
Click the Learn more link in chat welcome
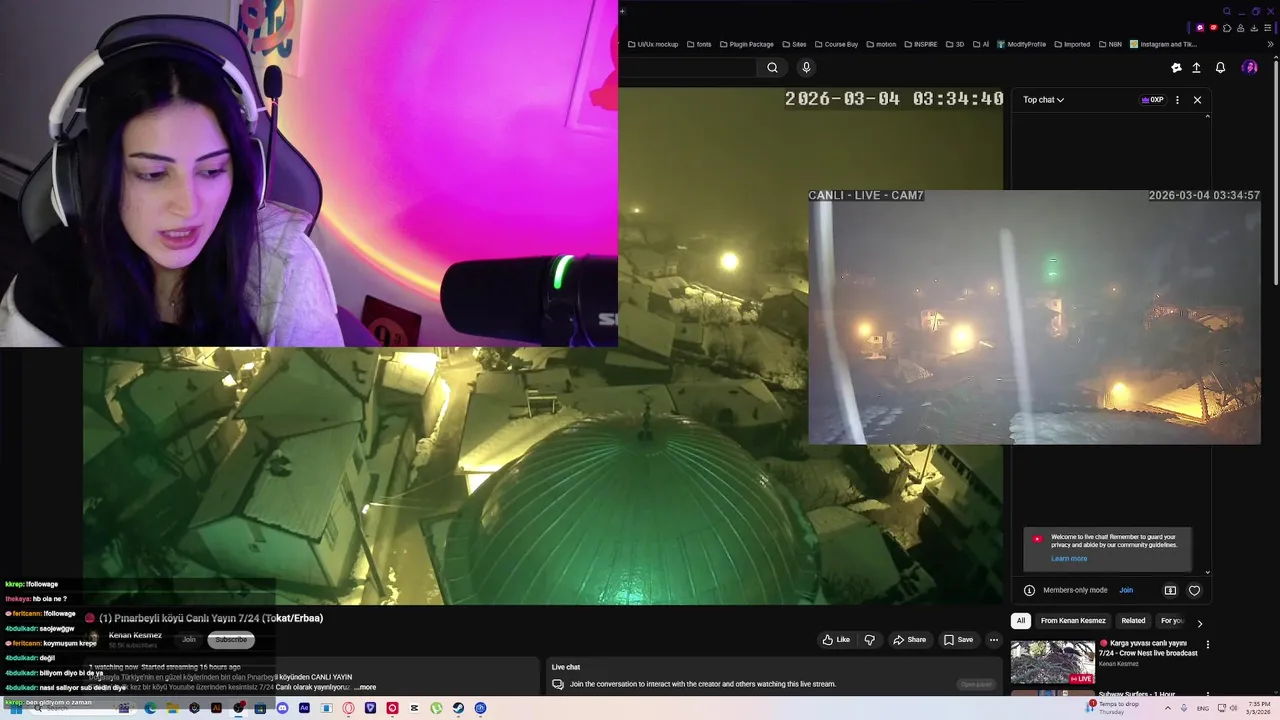pyautogui.click(x=1069, y=558)
